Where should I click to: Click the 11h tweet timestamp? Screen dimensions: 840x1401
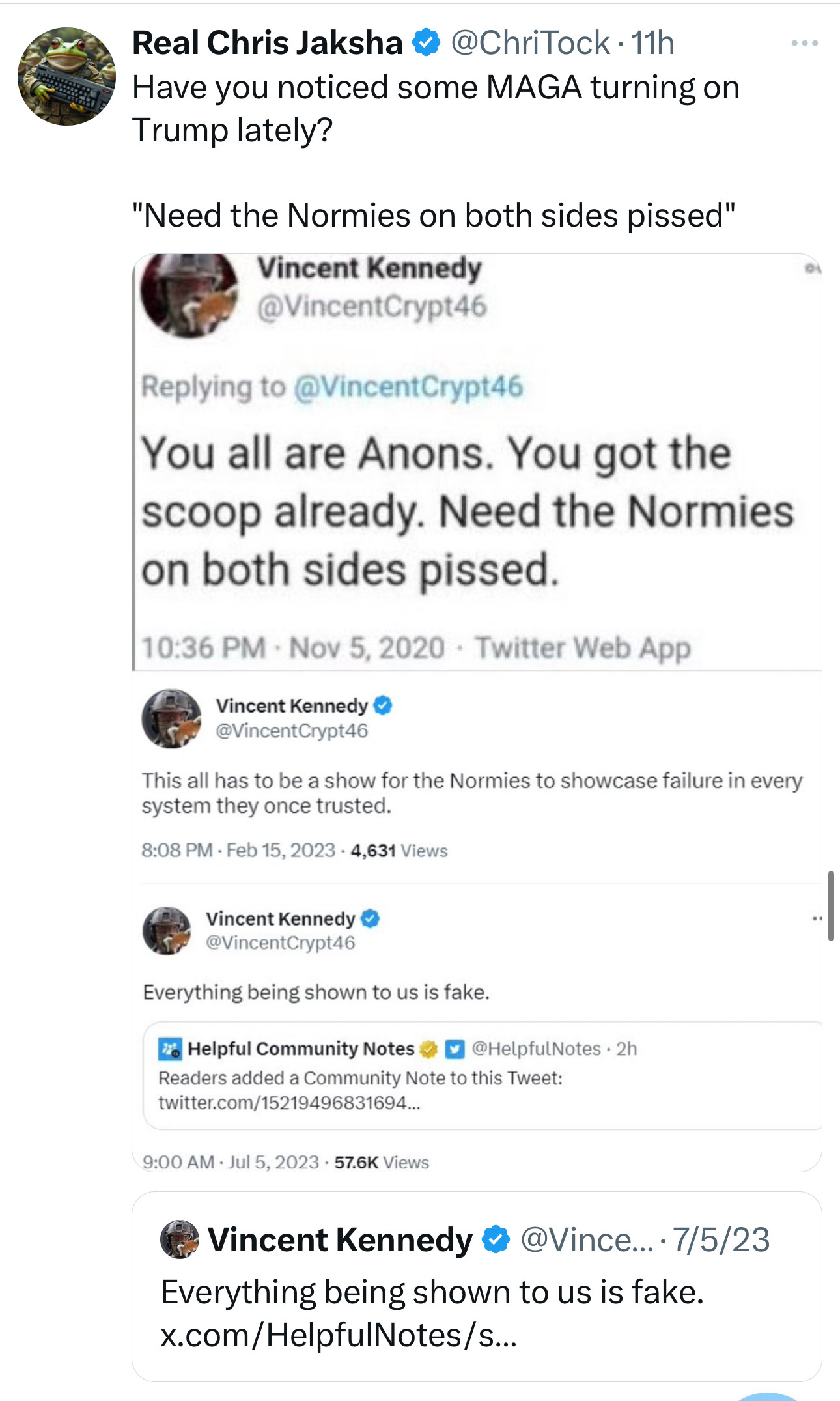652,43
